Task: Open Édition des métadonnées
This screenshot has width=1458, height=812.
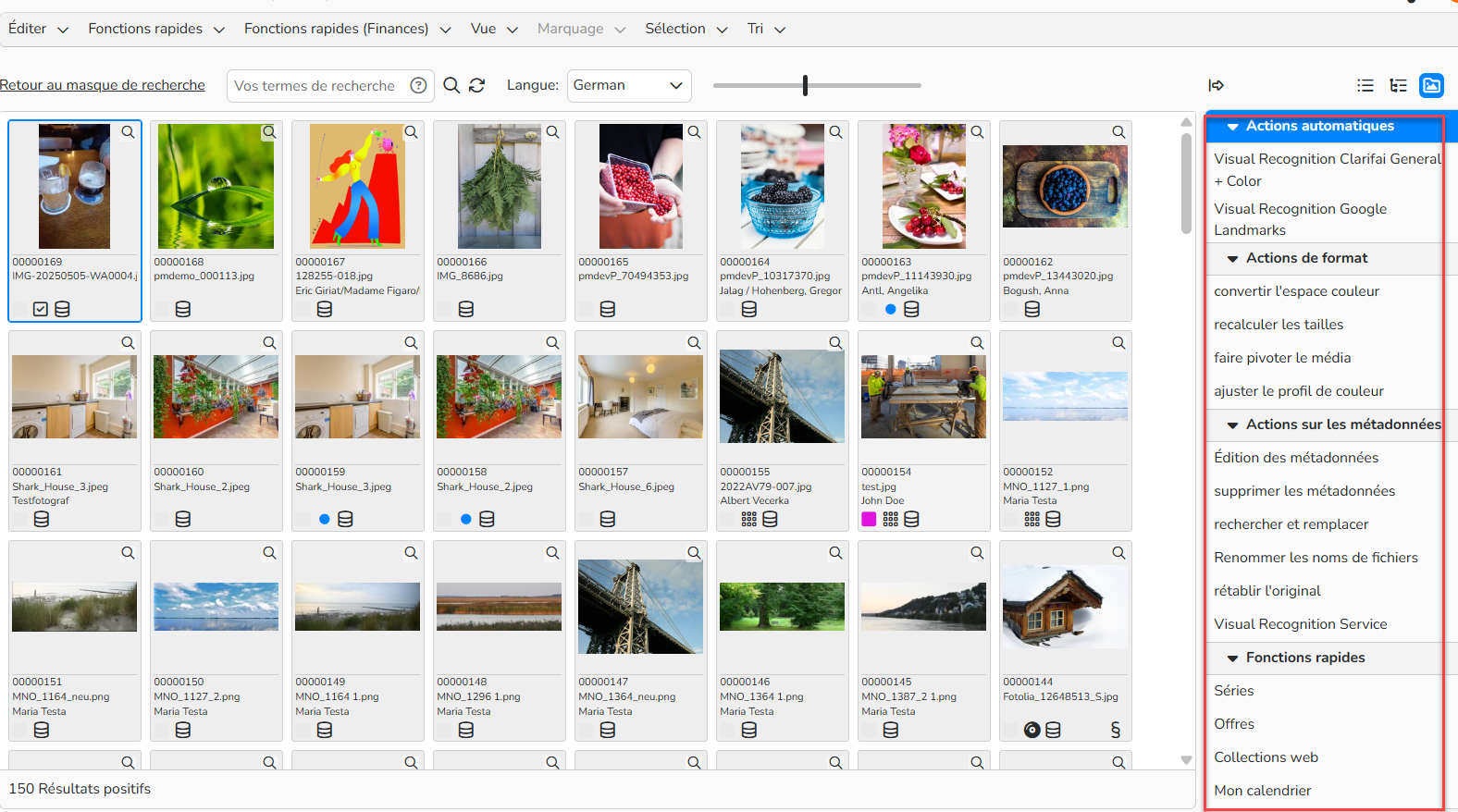Action: click(1296, 458)
